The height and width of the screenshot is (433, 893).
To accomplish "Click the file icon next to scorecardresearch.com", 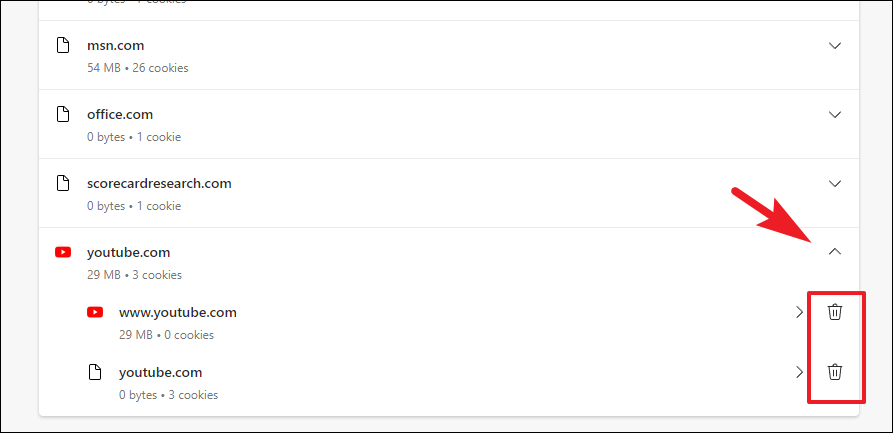I will 63,183.
